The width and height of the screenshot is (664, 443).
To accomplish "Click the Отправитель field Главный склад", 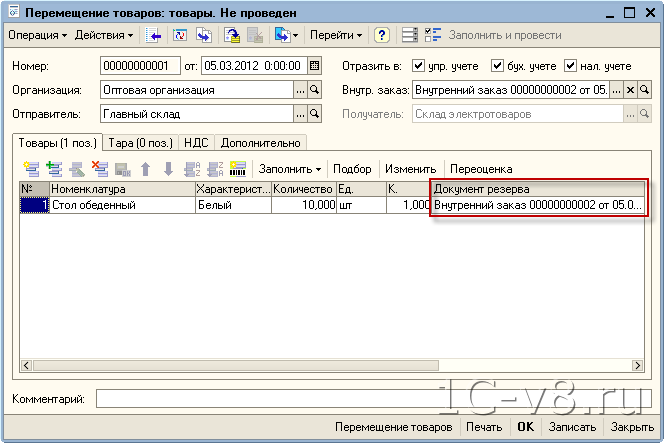I will click(x=197, y=114).
